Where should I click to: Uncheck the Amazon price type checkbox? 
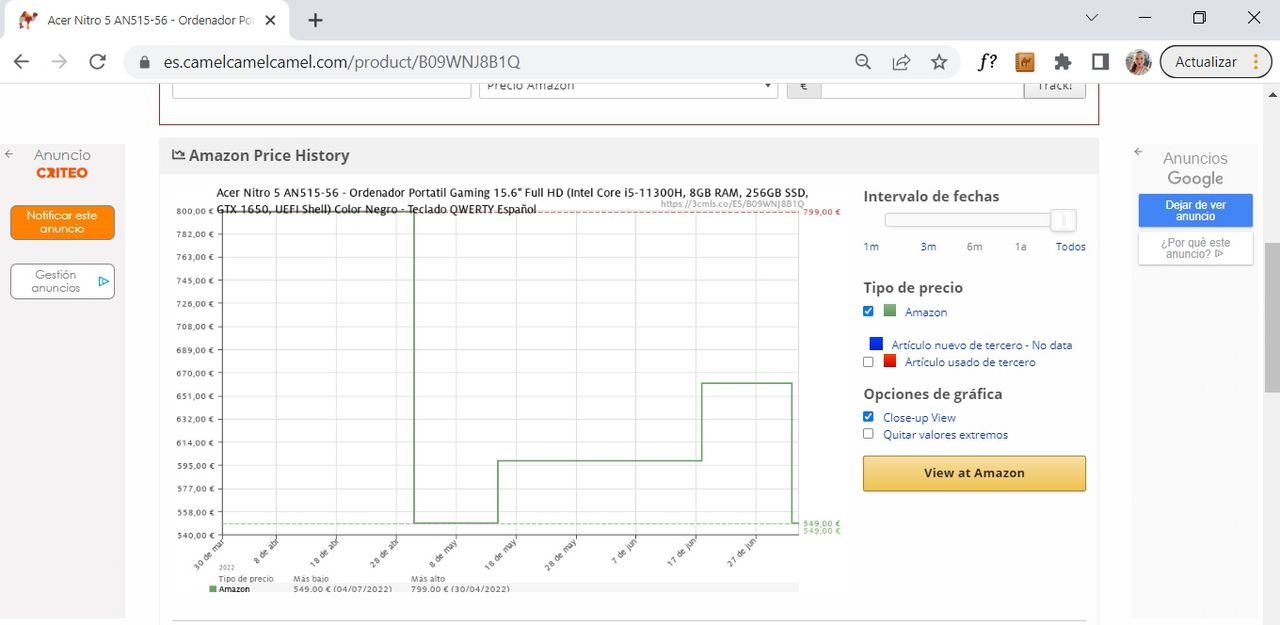pos(868,311)
